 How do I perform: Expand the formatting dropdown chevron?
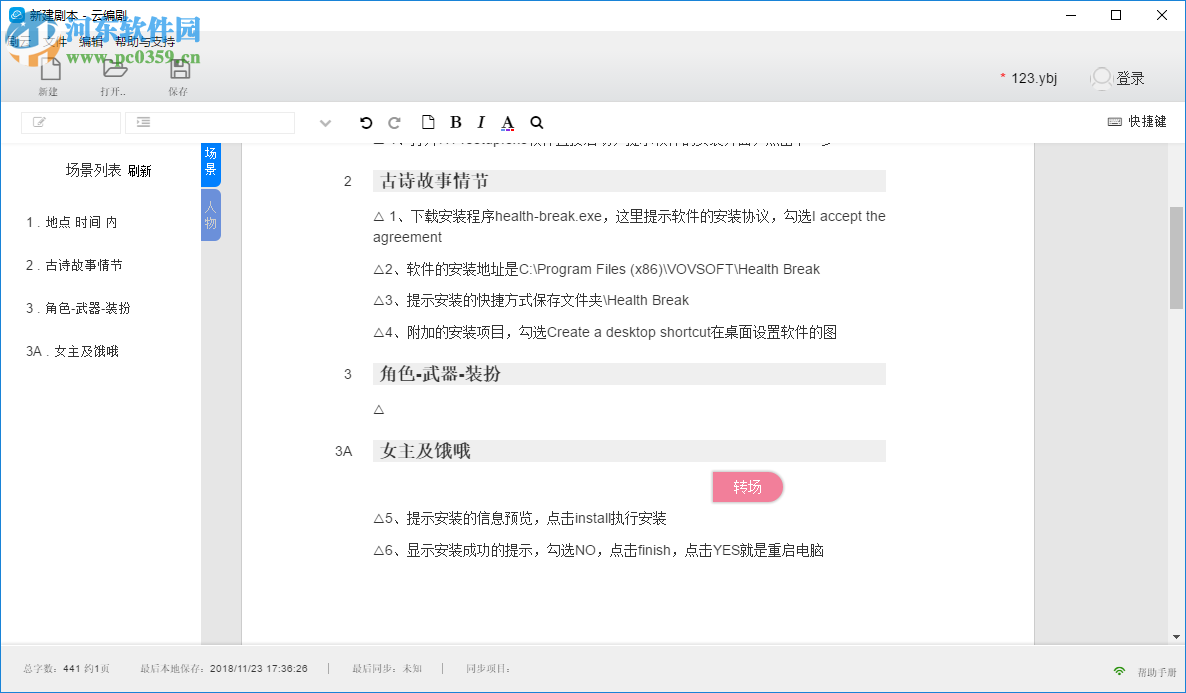(325, 121)
